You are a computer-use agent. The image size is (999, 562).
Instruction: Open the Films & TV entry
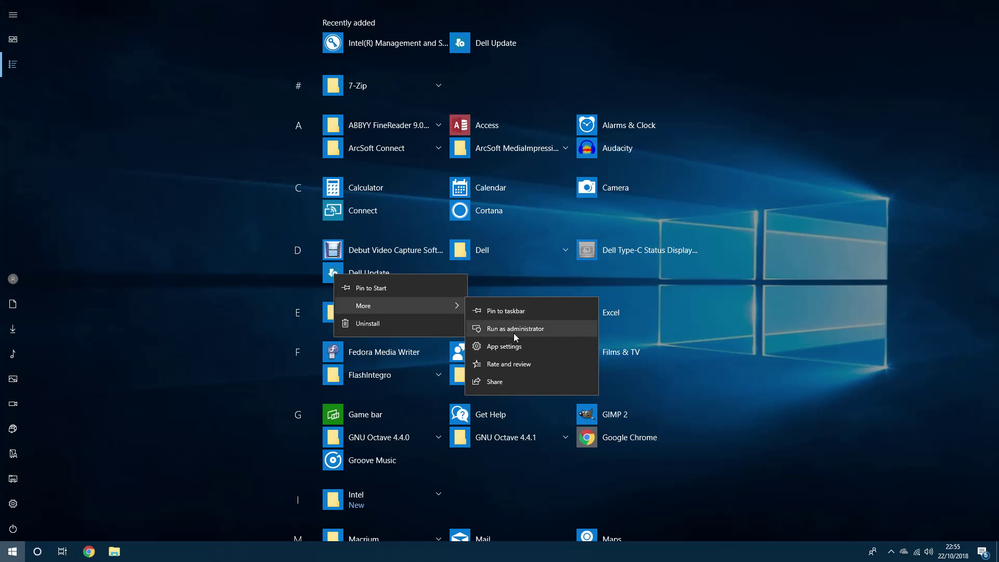[621, 352]
